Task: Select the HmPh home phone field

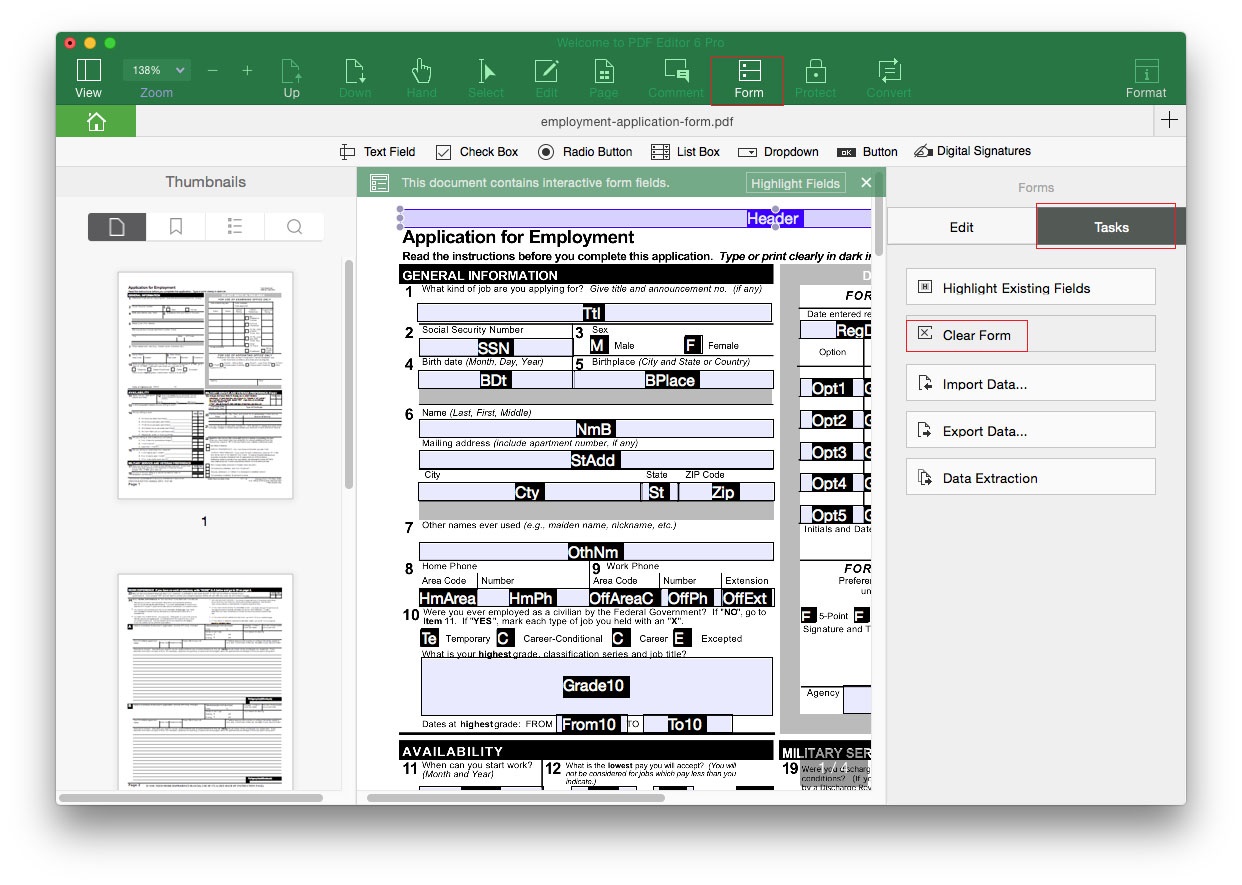Action: point(531,598)
